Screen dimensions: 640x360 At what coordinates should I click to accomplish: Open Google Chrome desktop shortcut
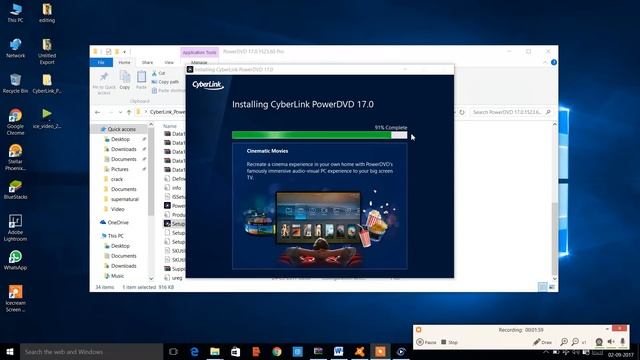[16, 122]
